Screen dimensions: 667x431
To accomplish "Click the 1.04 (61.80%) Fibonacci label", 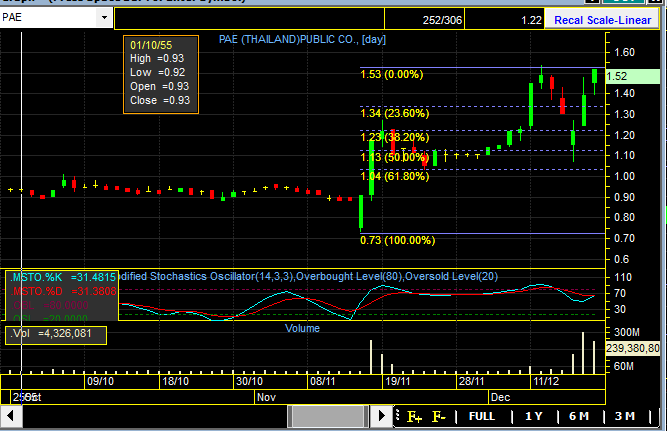I will (395, 176).
